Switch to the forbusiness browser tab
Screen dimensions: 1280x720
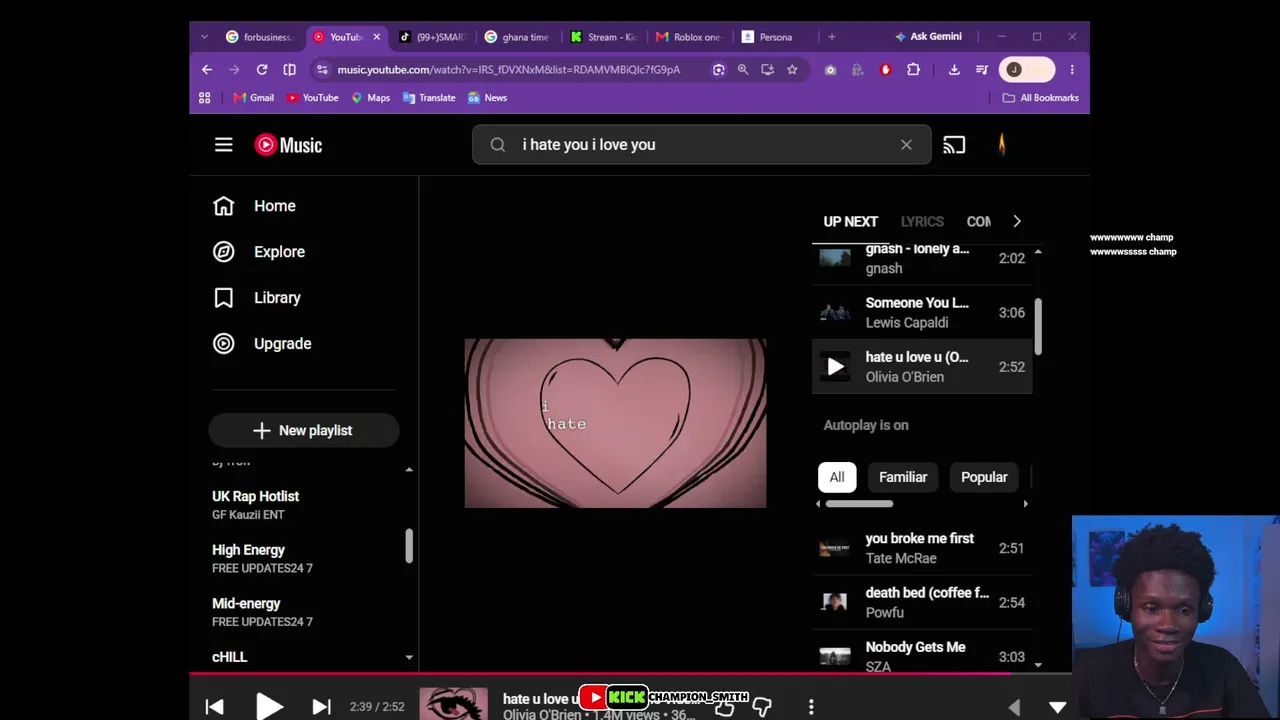click(259, 37)
